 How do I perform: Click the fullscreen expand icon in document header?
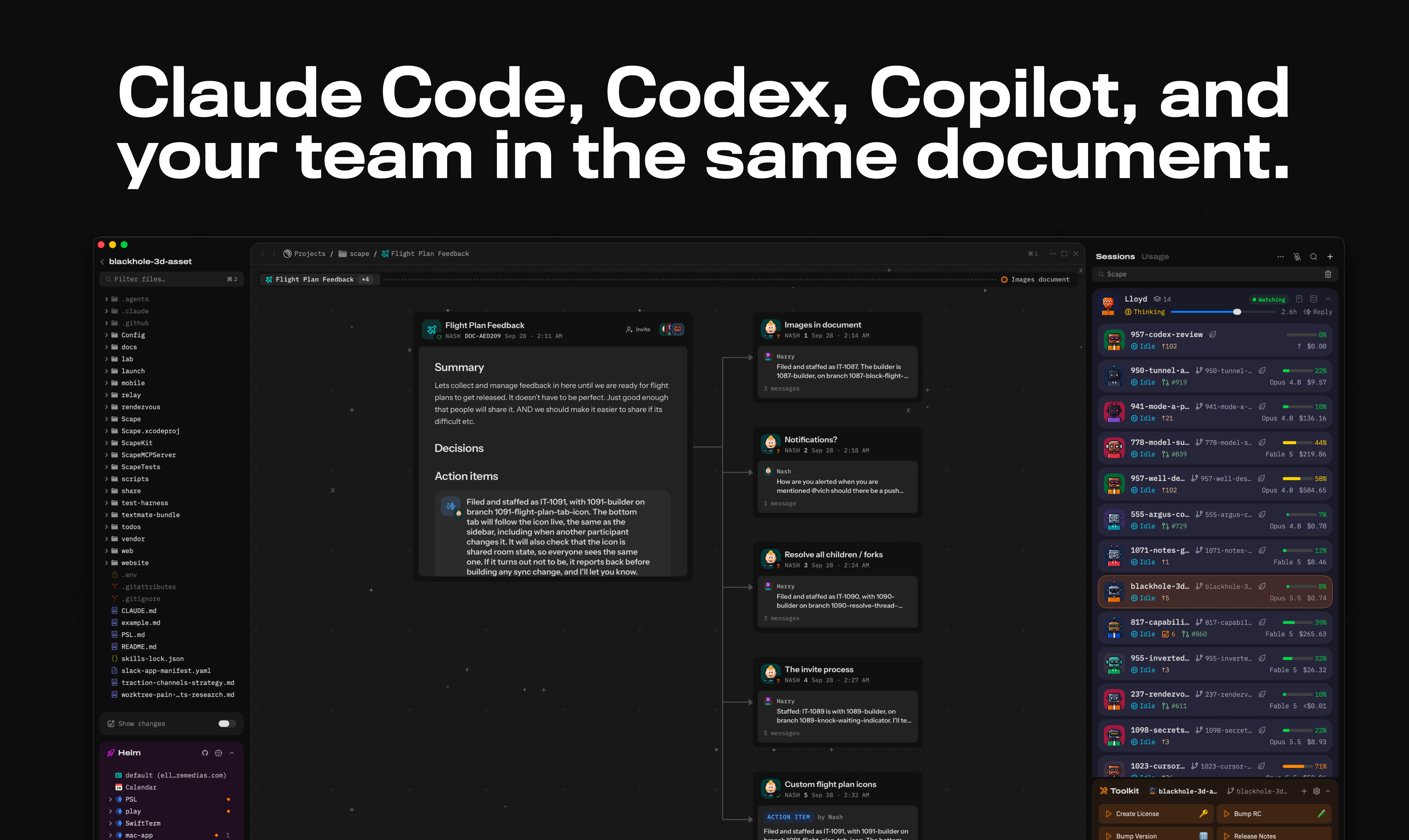pos(1064,254)
